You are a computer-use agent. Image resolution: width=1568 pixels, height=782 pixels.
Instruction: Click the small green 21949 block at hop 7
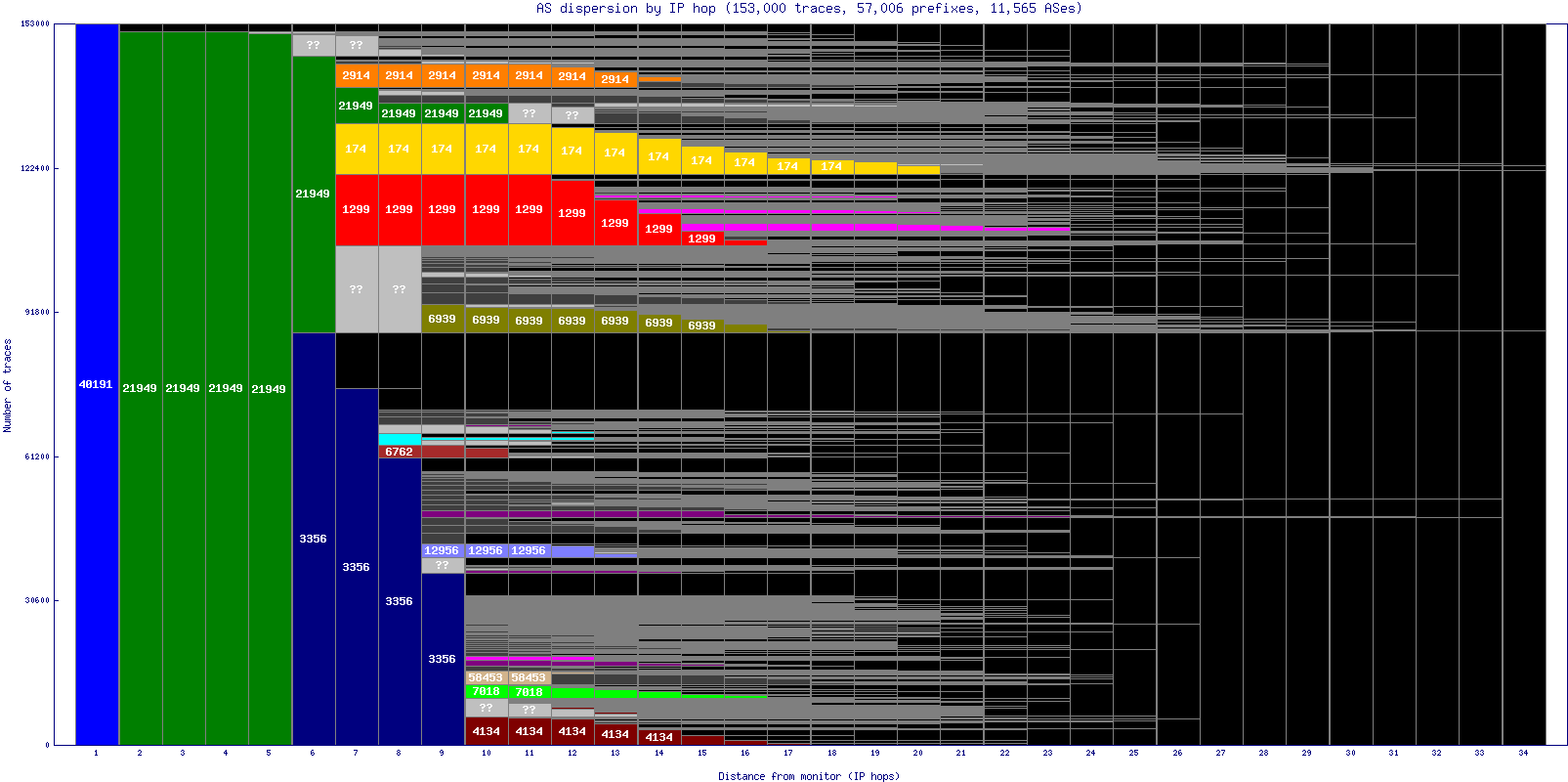(357, 106)
